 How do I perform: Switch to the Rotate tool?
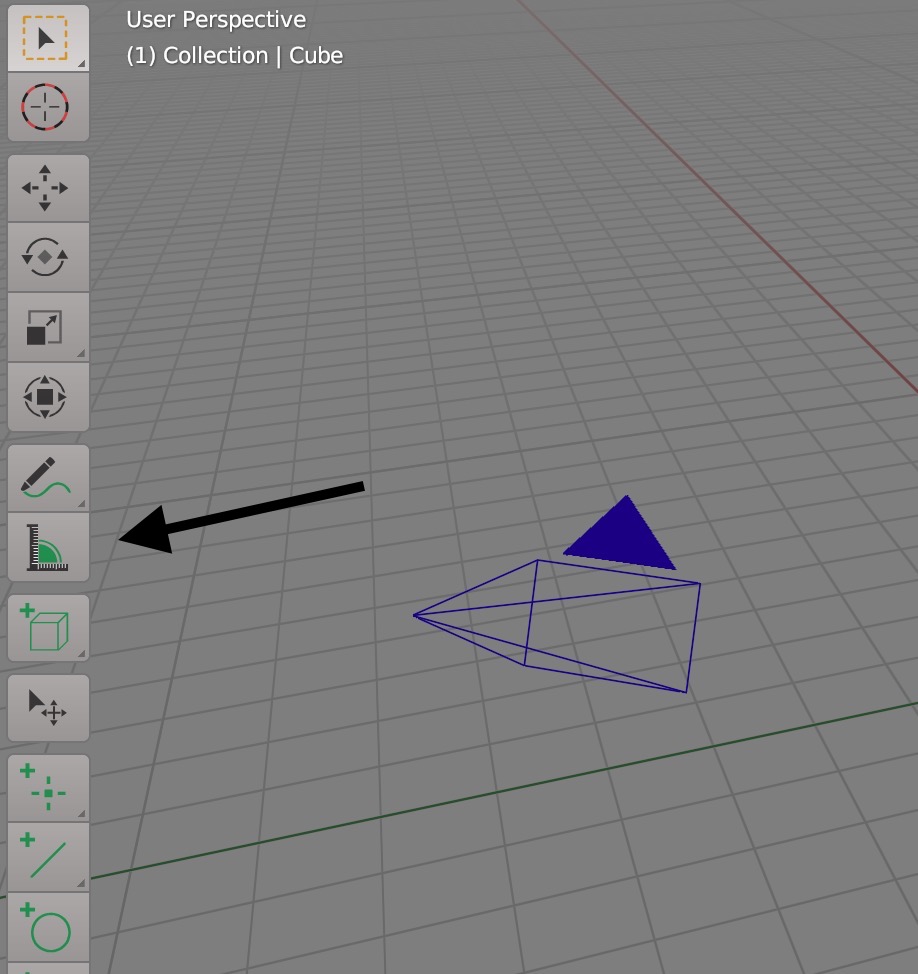coord(47,258)
